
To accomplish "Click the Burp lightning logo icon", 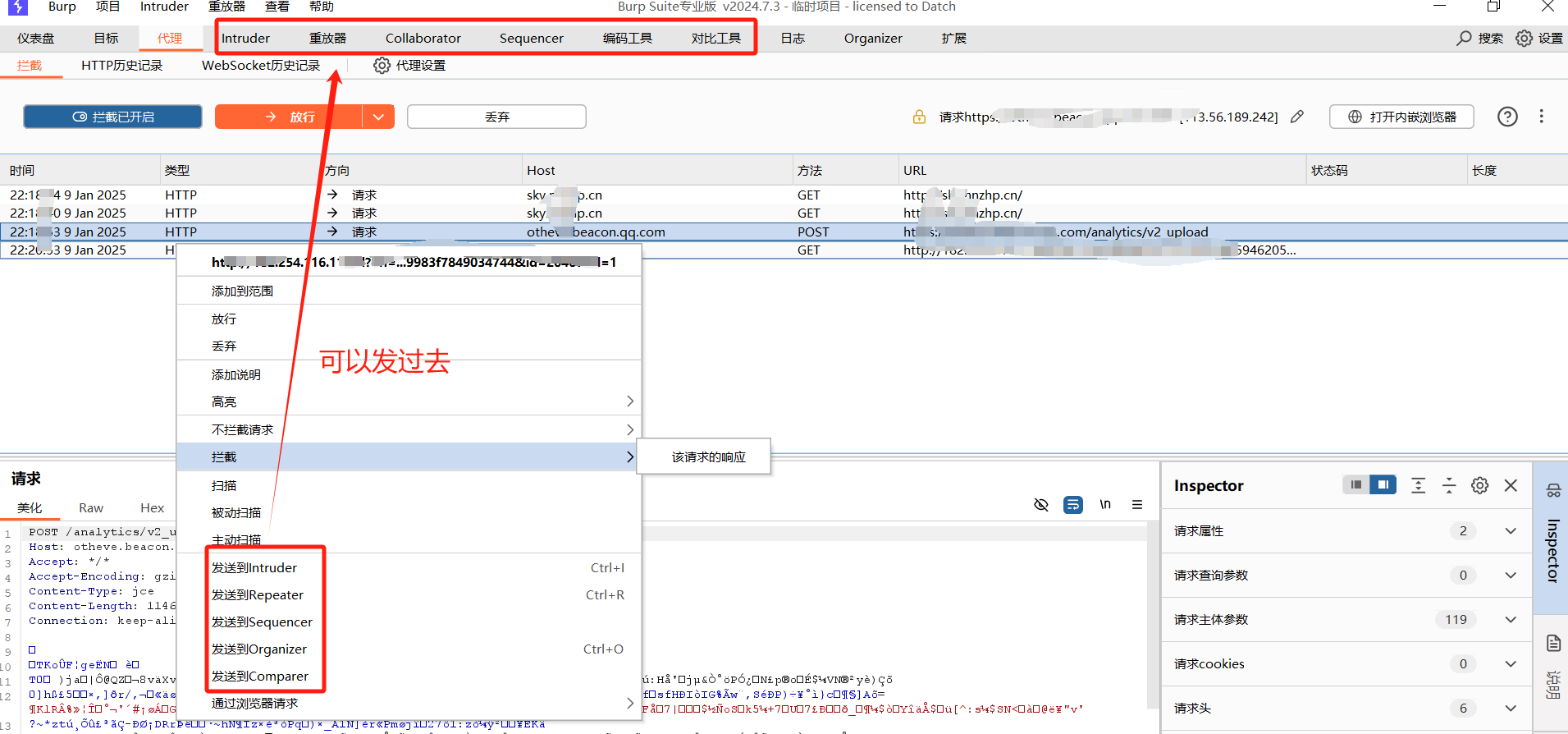I will tap(18, 7).
